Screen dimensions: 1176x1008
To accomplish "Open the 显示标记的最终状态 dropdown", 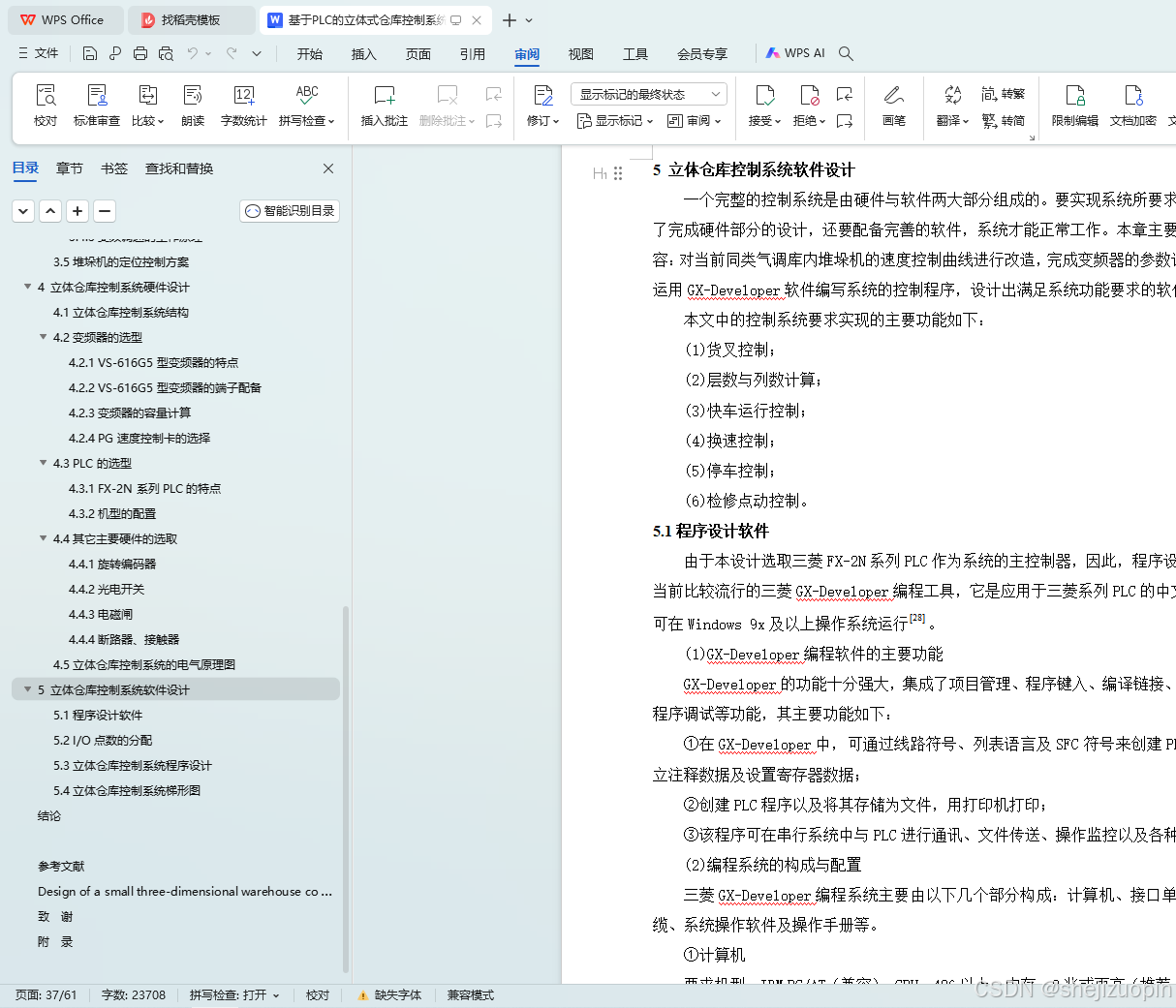I will coord(648,94).
